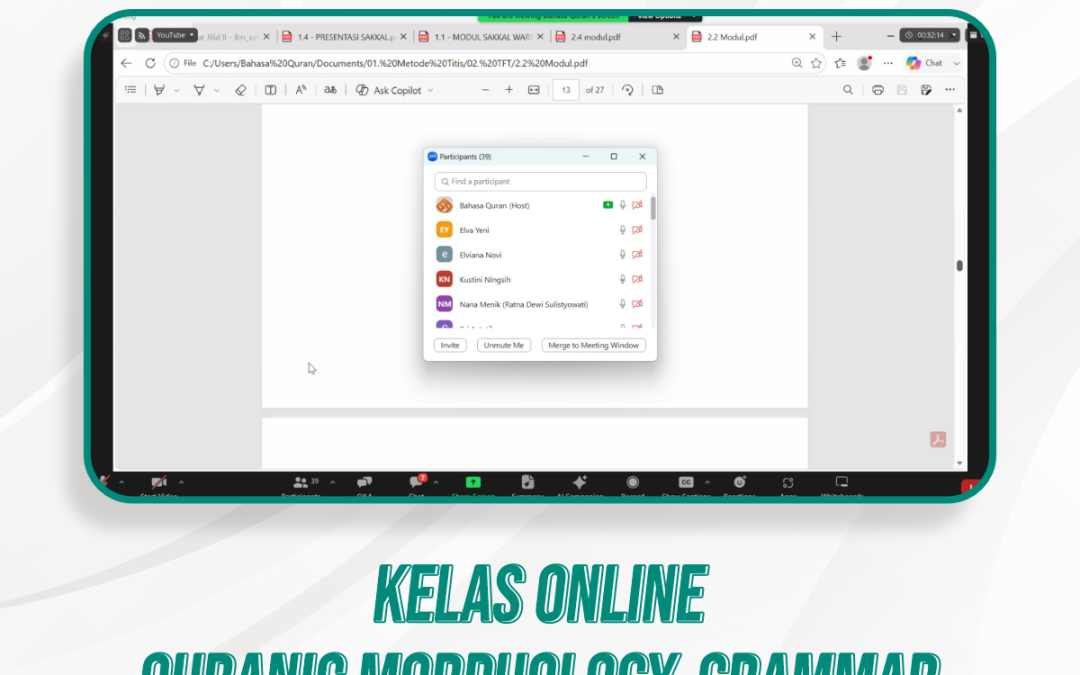Click the page view icon
This screenshot has width=1080, height=675.
[x=658, y=90]
